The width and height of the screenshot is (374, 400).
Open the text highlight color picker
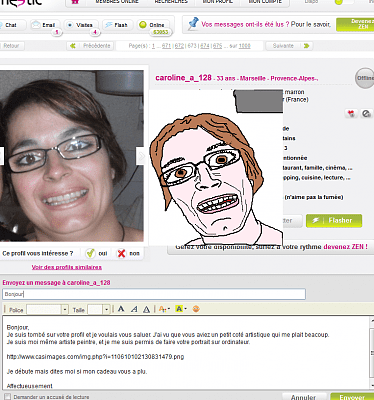(x=181, y=309)
